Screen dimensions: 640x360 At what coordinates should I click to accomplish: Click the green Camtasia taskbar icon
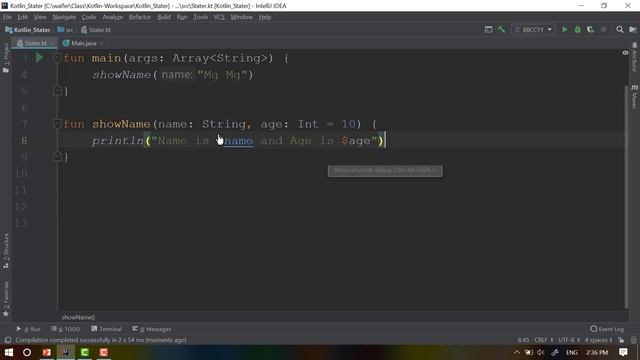tap(84, 352)
